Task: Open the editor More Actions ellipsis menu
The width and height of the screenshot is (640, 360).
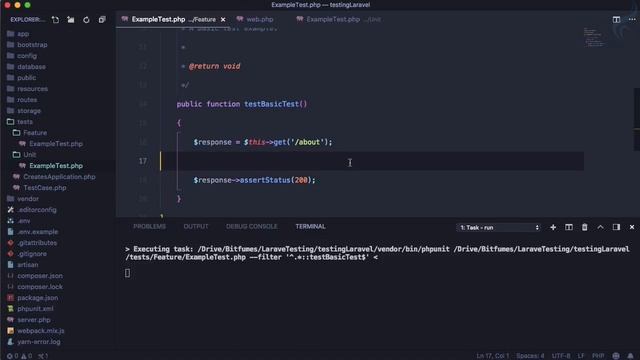Action: click(x=631, y=20)
